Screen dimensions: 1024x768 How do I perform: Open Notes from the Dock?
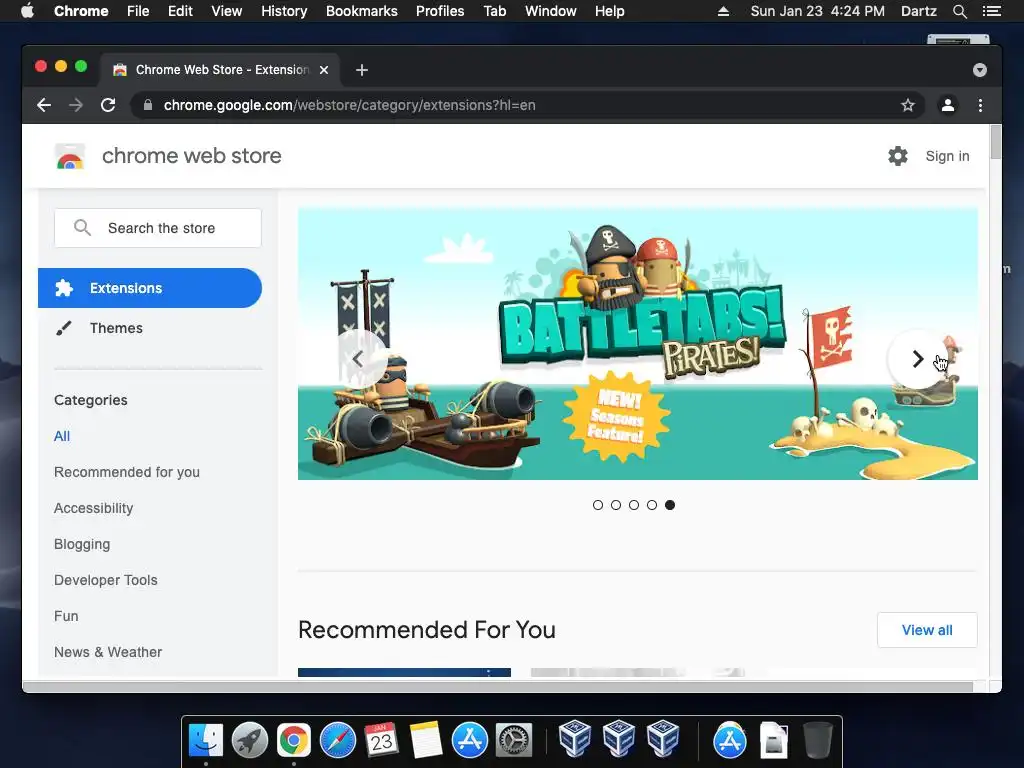[x=426, y=741]
